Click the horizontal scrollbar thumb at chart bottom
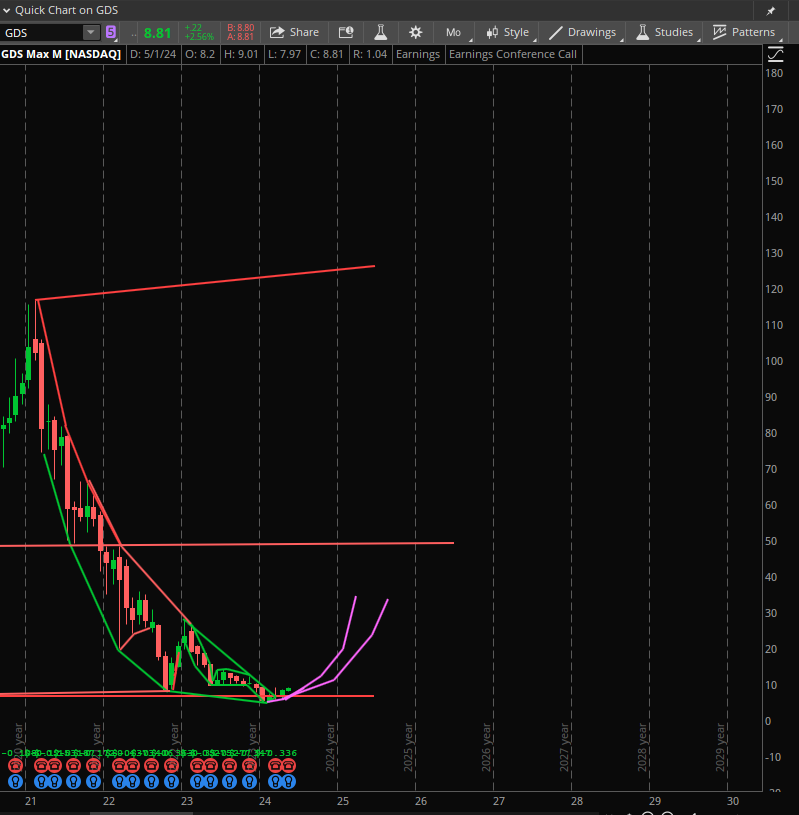This screenshot has width=799, height=815. [141, 813]
